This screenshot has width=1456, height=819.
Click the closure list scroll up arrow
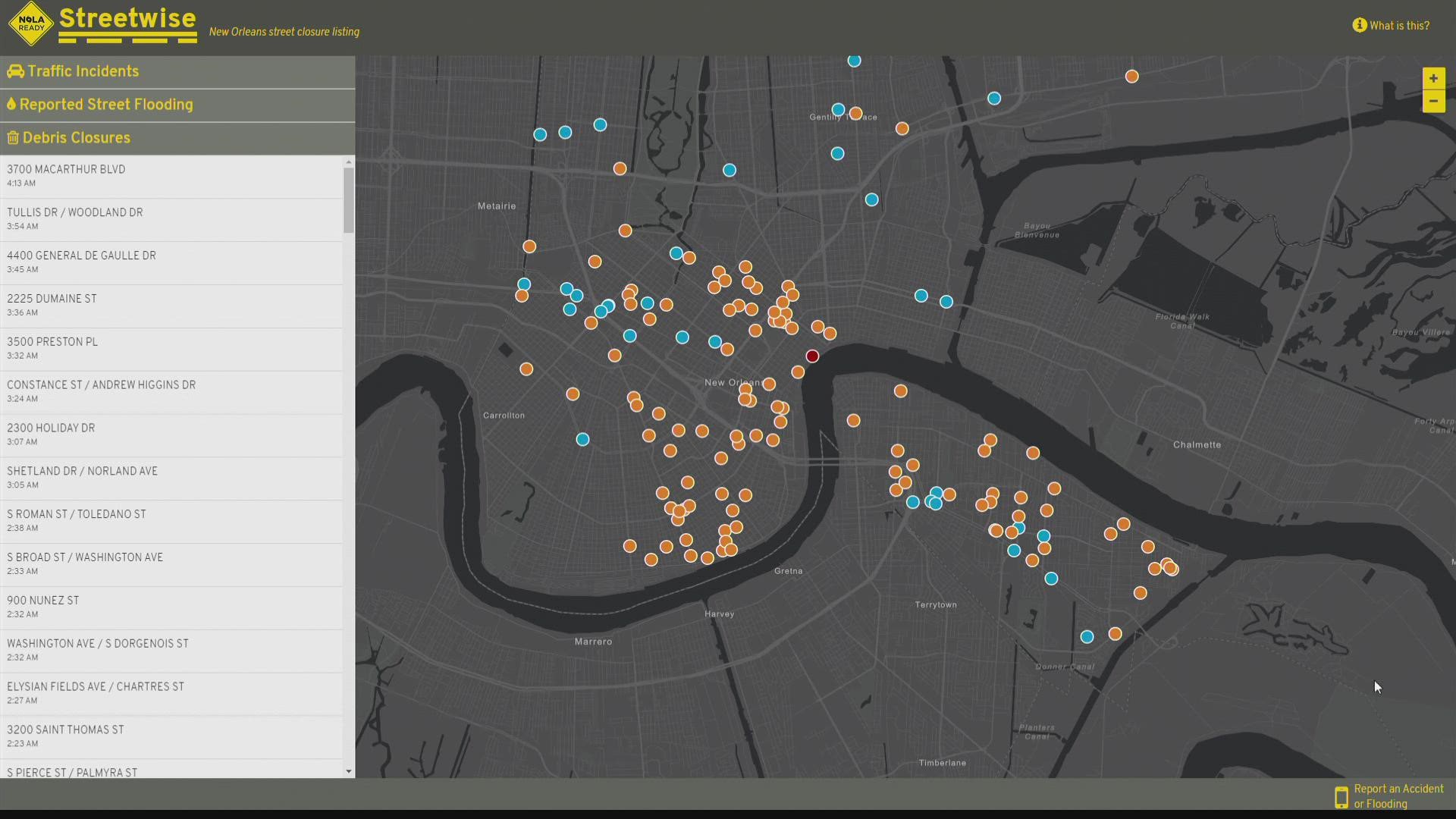click(349, 162)
